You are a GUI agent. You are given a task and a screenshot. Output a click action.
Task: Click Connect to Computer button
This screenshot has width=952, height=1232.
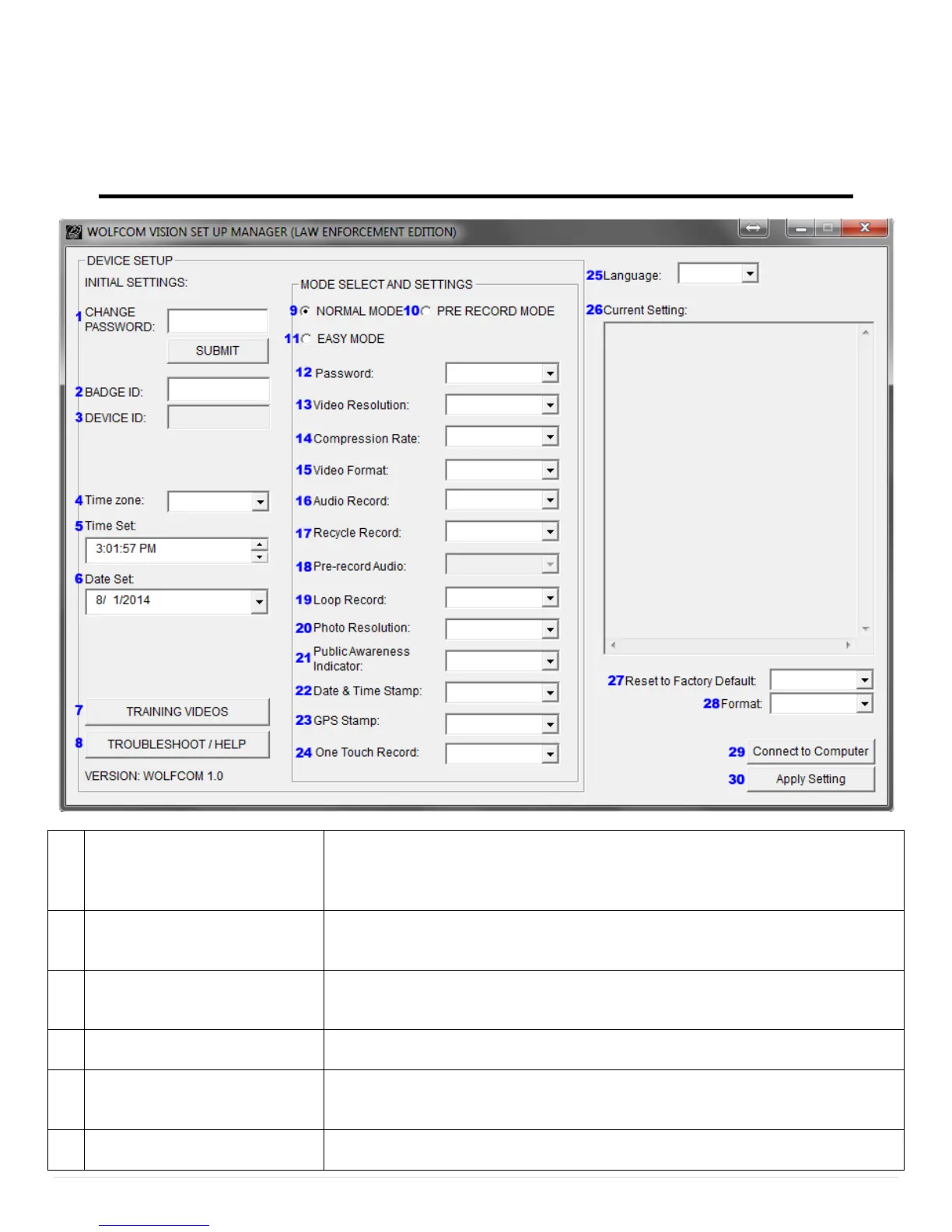point(810,751)
